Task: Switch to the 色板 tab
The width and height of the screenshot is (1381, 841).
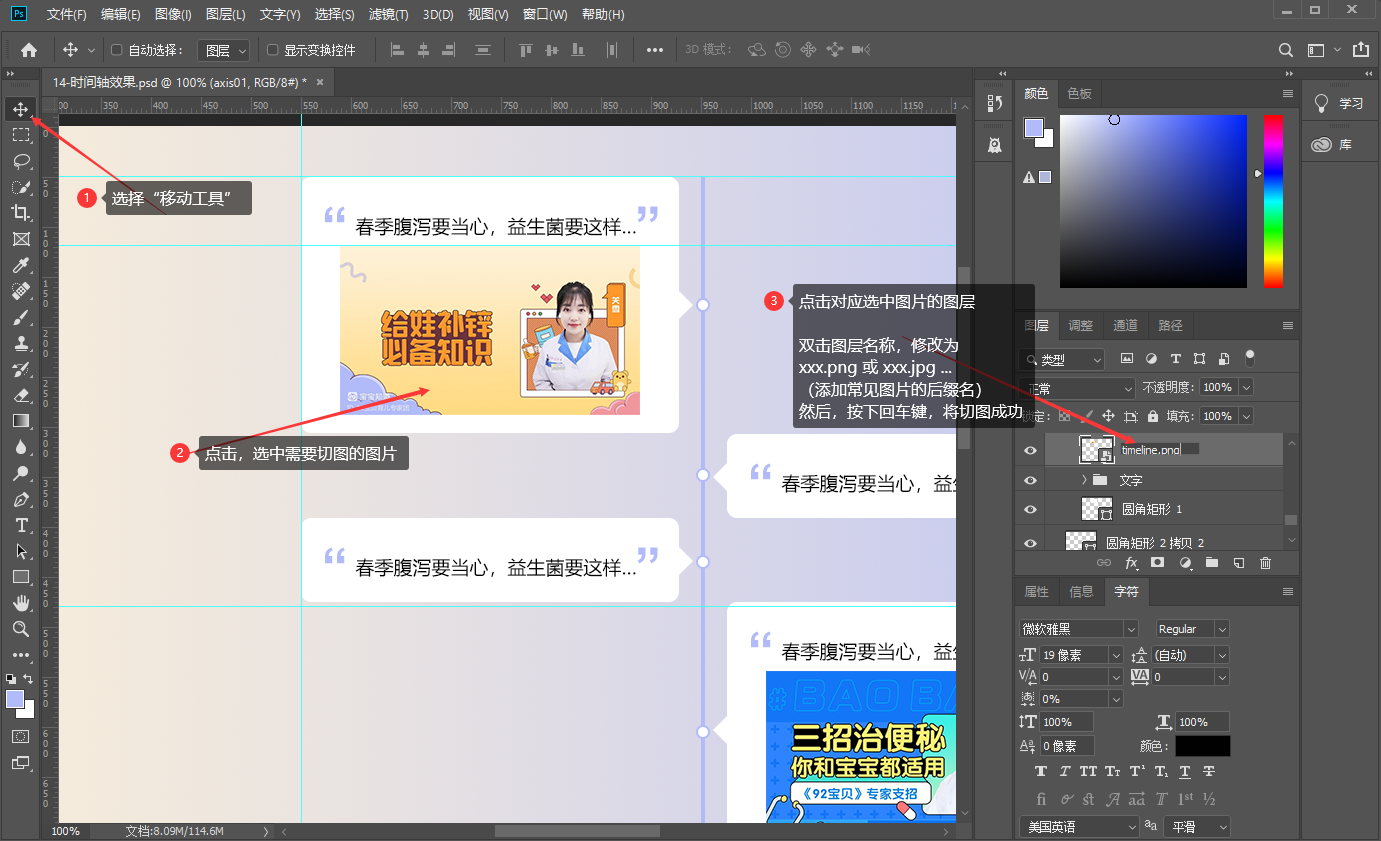Action: pyautogui.click(x=1080, y=93)
